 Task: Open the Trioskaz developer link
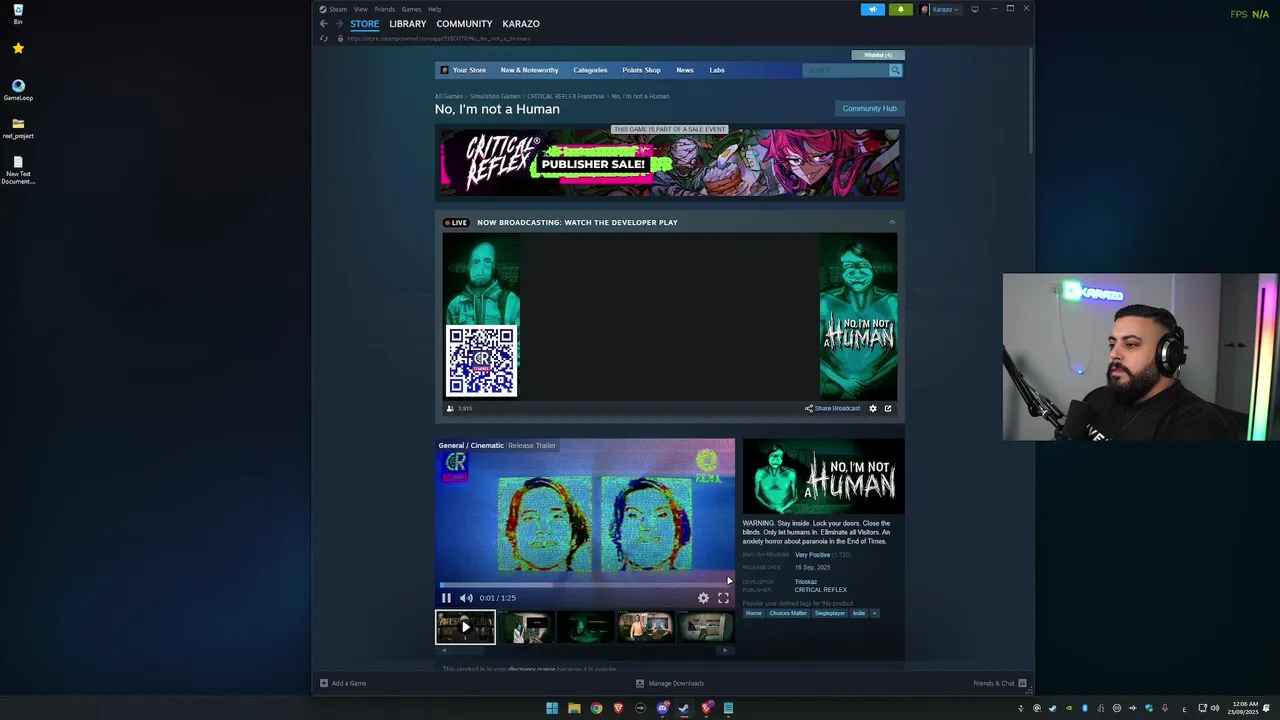(x=806, y=582)
